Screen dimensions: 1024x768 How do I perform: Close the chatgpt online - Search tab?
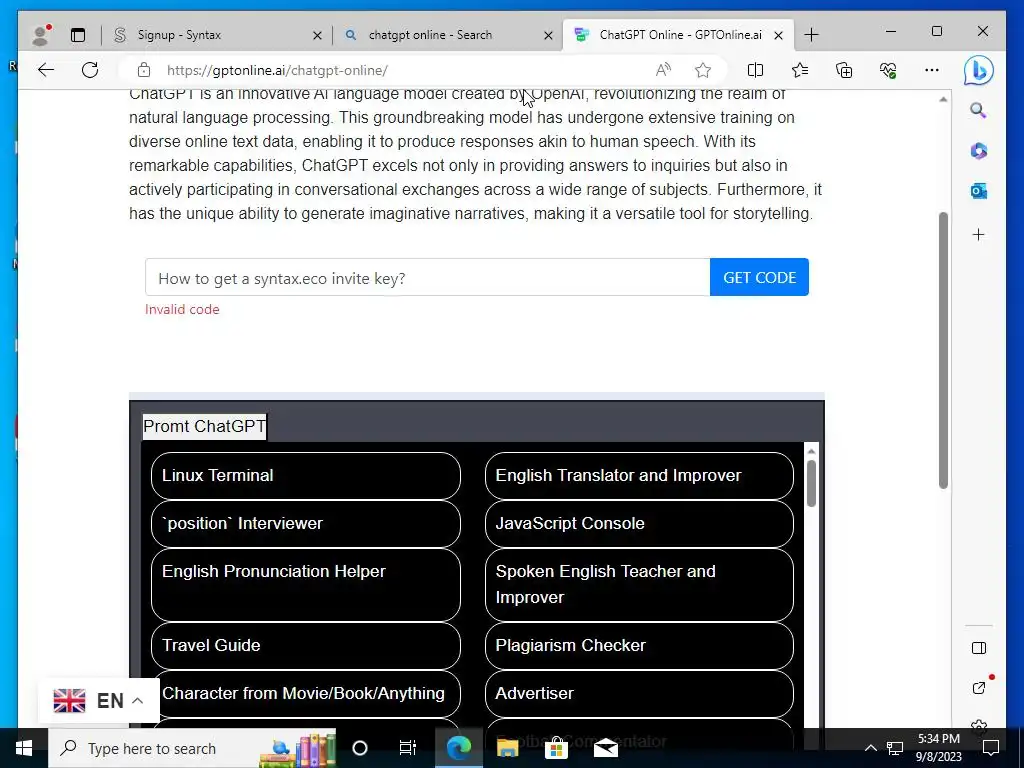549,35
